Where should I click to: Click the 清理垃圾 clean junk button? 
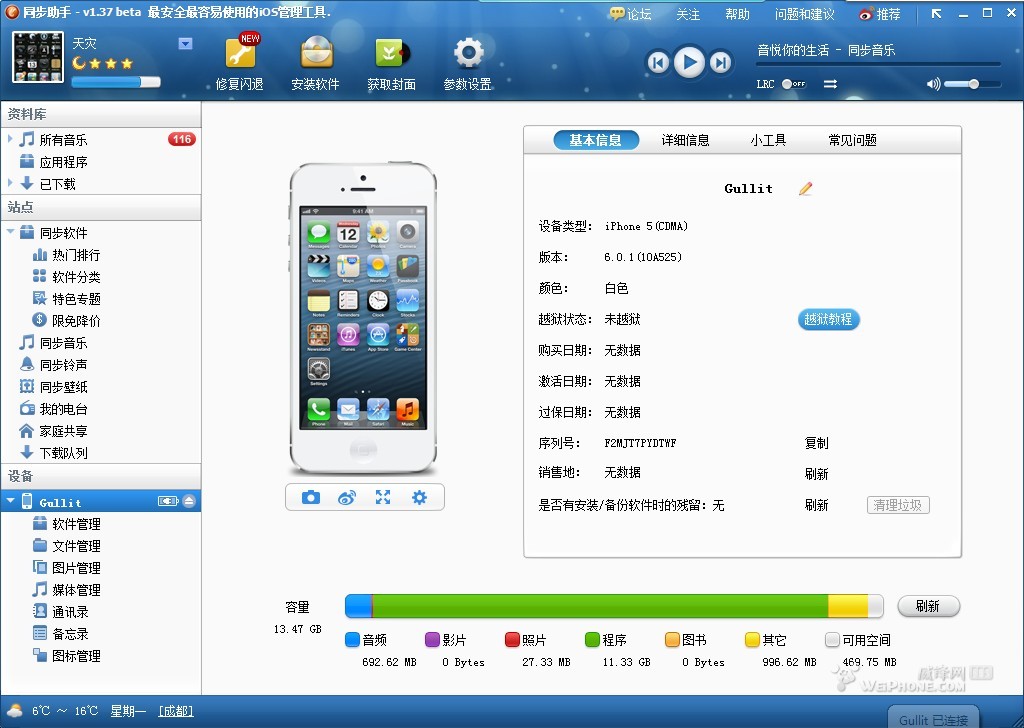point(898,505)
